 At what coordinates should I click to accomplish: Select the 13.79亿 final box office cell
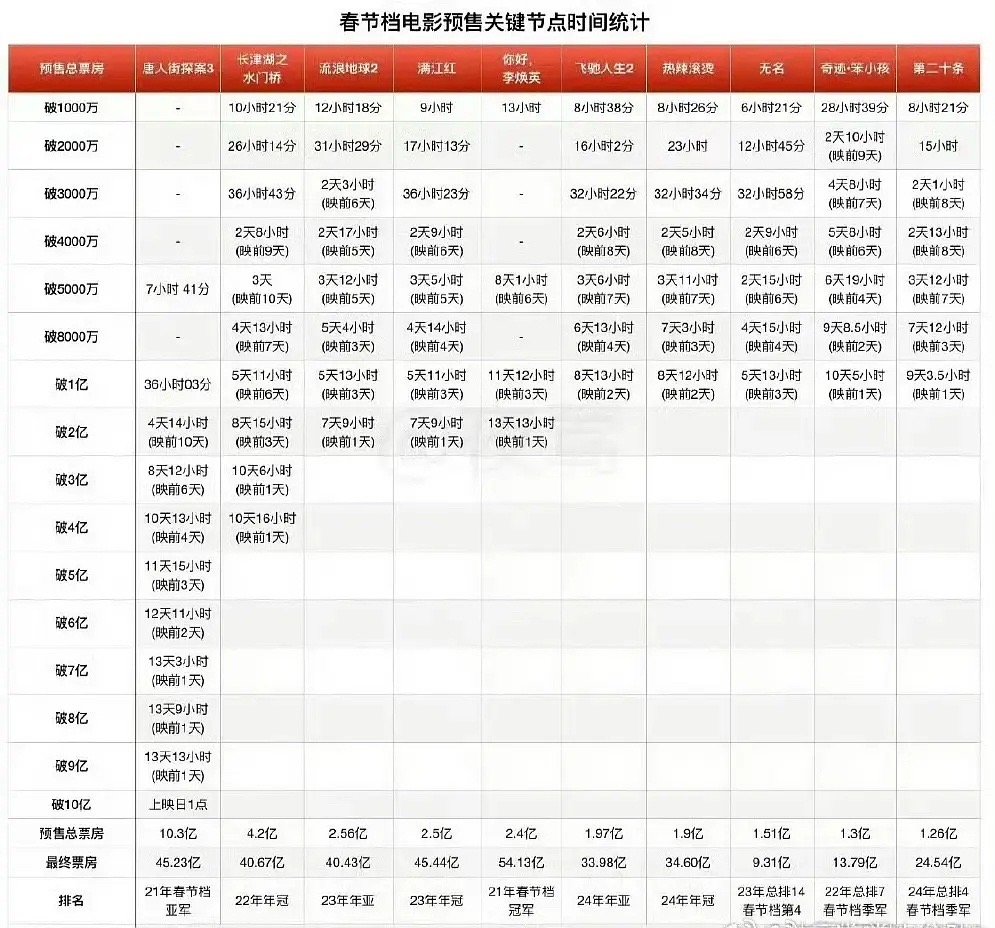click(855, 863)
